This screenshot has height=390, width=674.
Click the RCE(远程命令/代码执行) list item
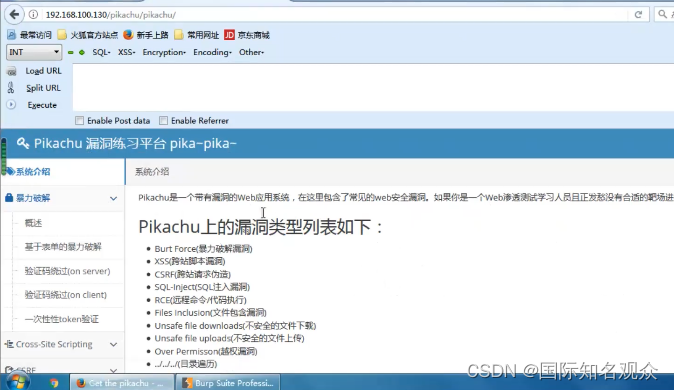click(x=200, y=300)
